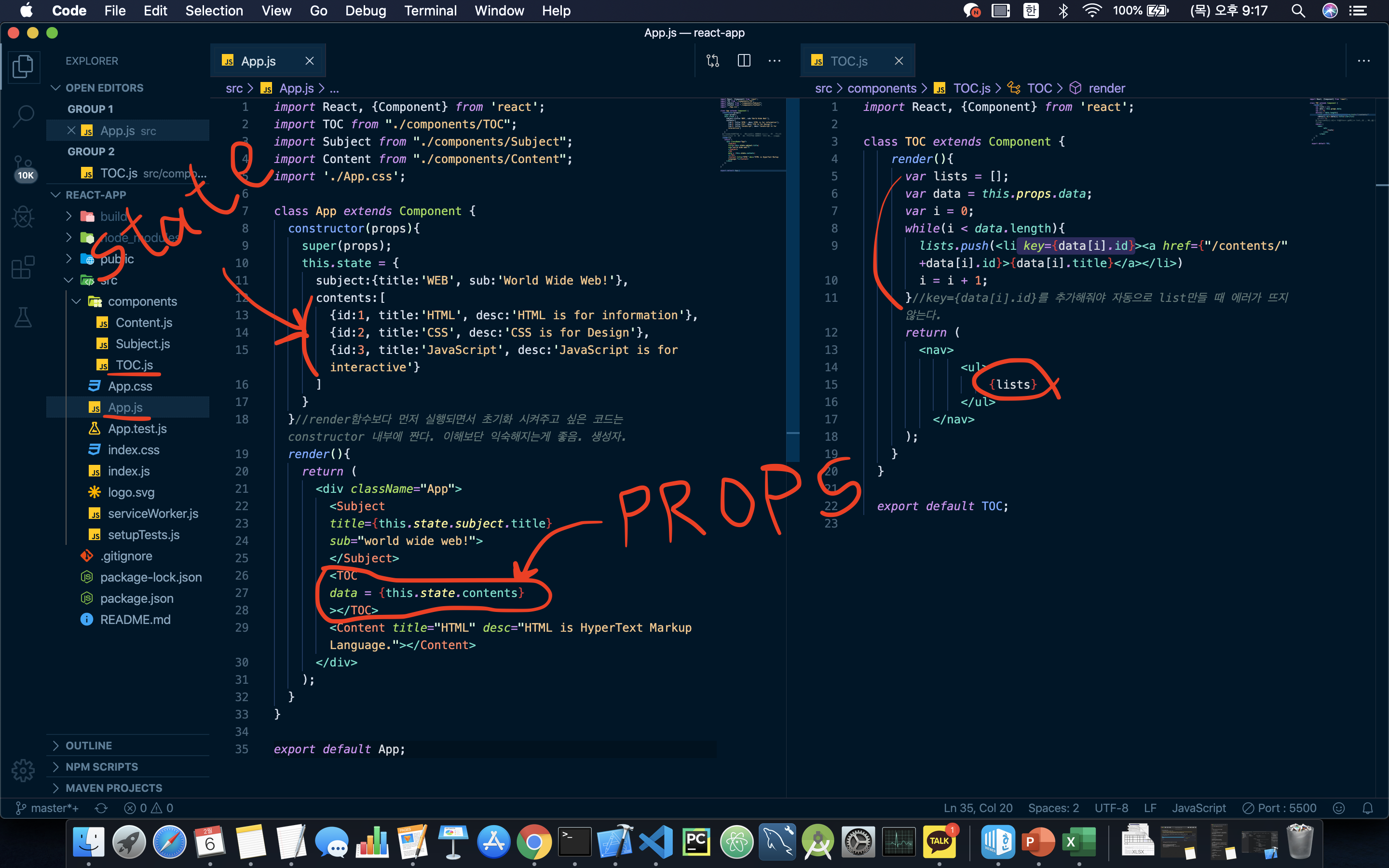This screenshot has height=868, width=1389.
Task: Open the Debug view icon
Action: 24,217
